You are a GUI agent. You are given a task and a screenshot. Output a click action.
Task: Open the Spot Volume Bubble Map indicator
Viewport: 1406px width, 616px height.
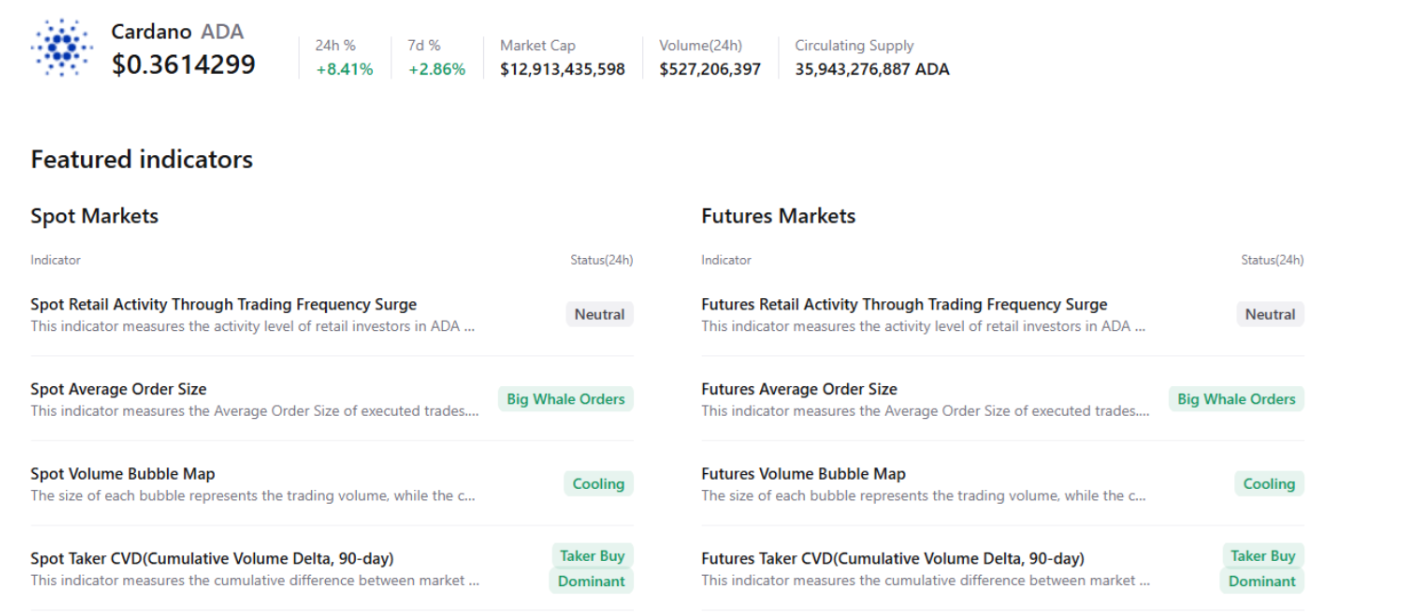click(122, 474)
